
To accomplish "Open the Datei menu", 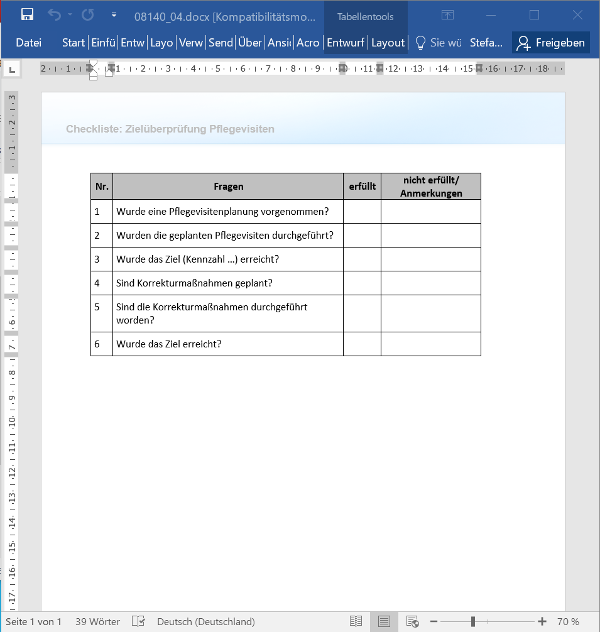I will click(28, 43).
